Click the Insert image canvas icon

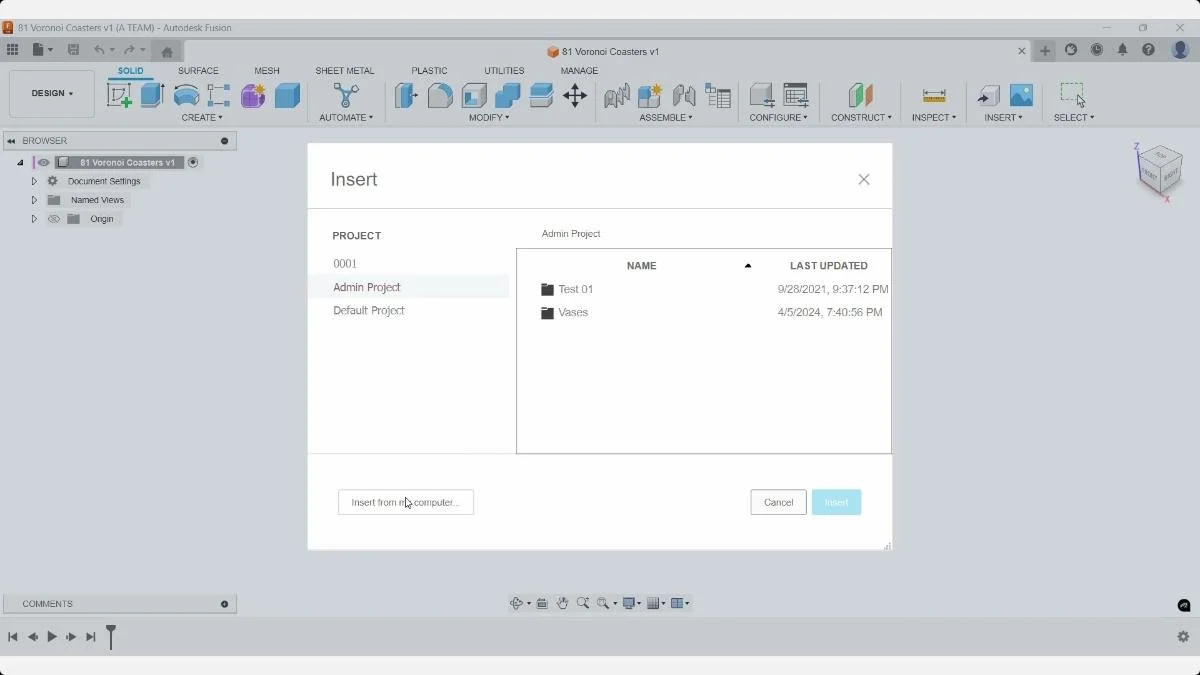(1021, 95)
